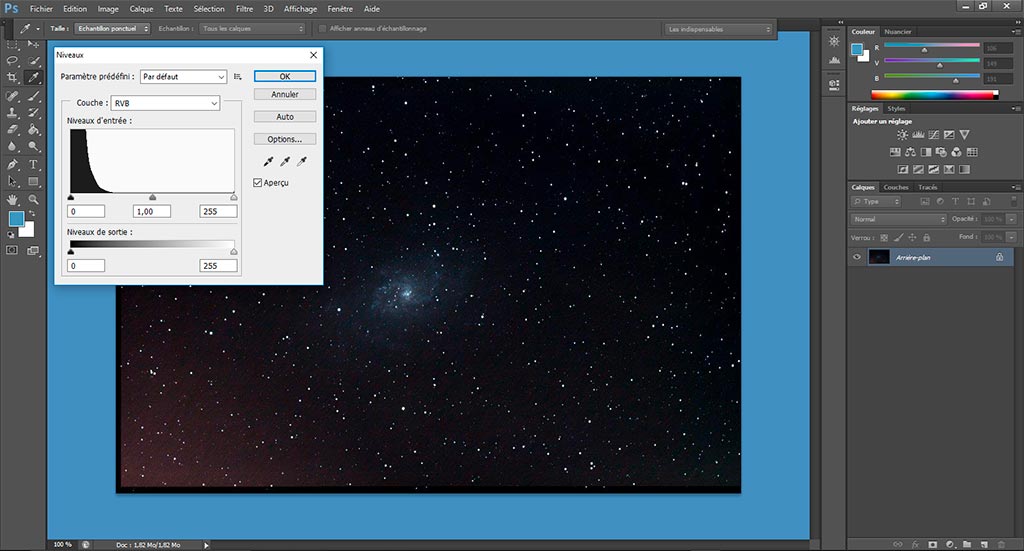1024x551 pixels.
Task: Open Paramètre prédéfini dropdown
Action: pos(183,77)
